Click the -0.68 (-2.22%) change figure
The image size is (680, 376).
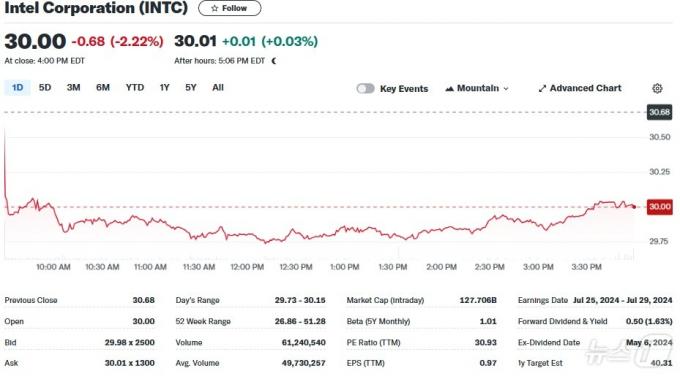pyautogui.click(x=118, y=42)
